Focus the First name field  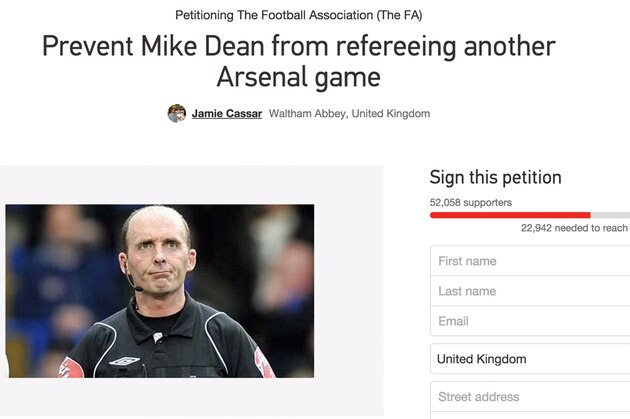530,261
